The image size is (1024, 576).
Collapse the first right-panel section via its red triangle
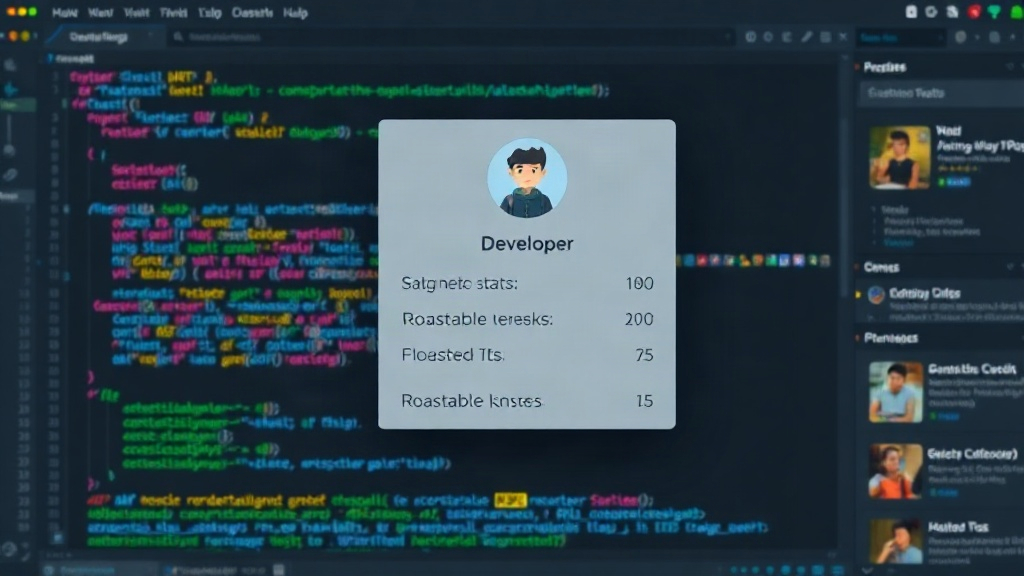[x=857, y=67]
